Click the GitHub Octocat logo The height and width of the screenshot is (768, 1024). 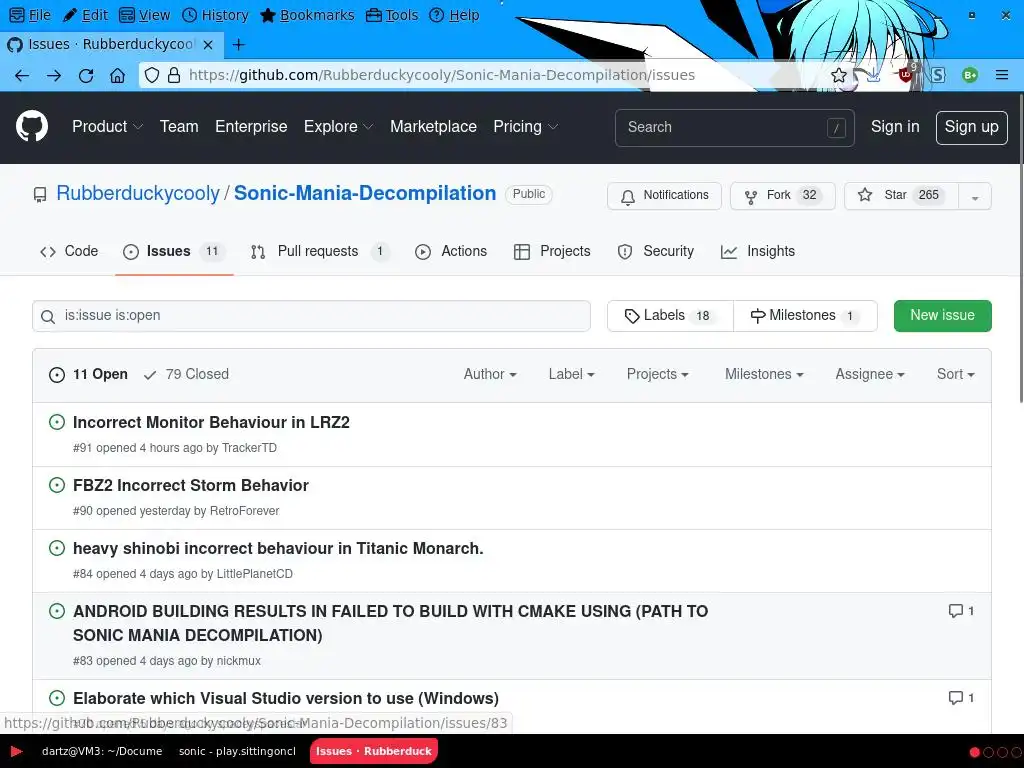32,127
